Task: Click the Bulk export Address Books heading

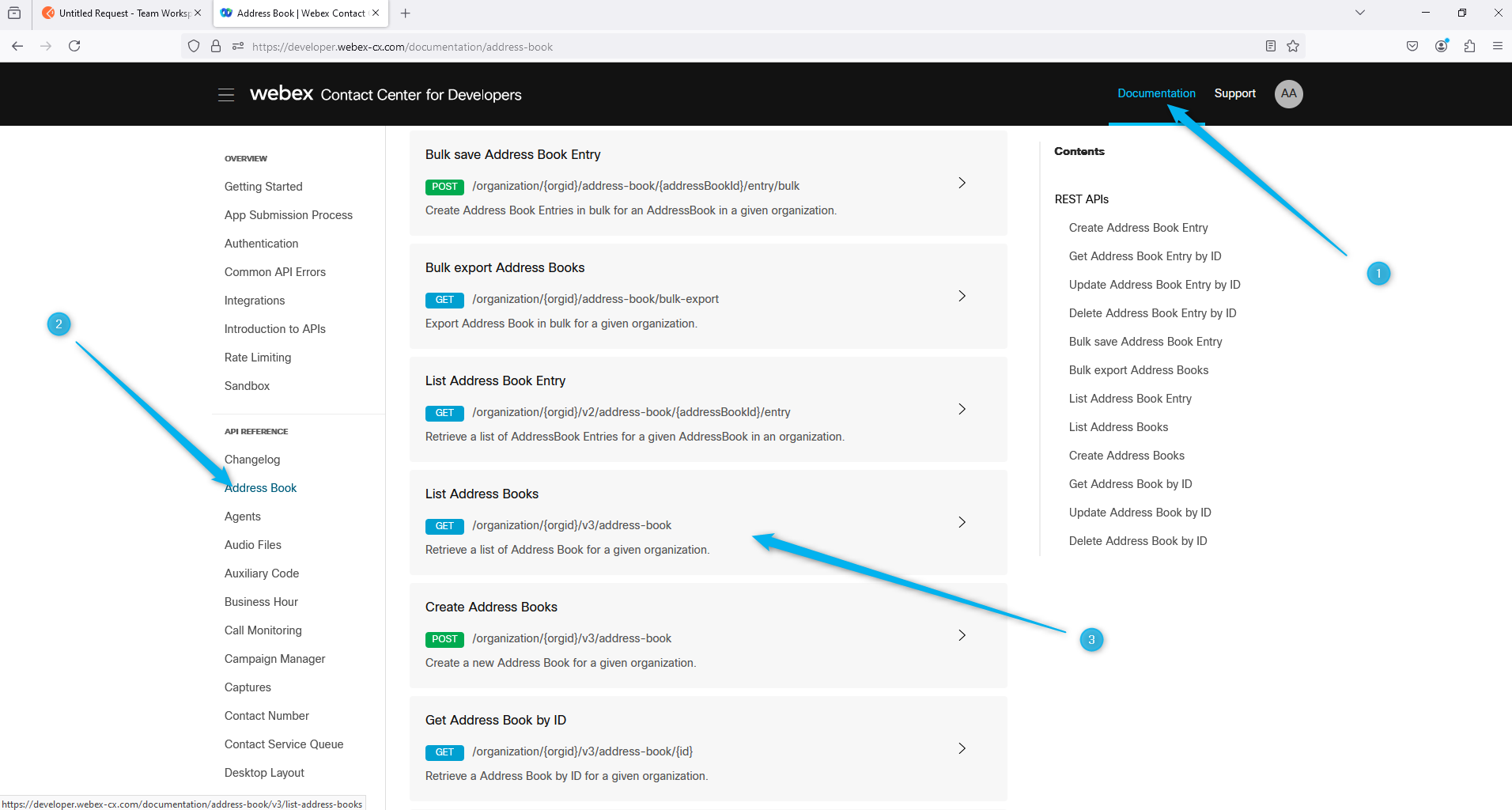Action: point(505,267)
